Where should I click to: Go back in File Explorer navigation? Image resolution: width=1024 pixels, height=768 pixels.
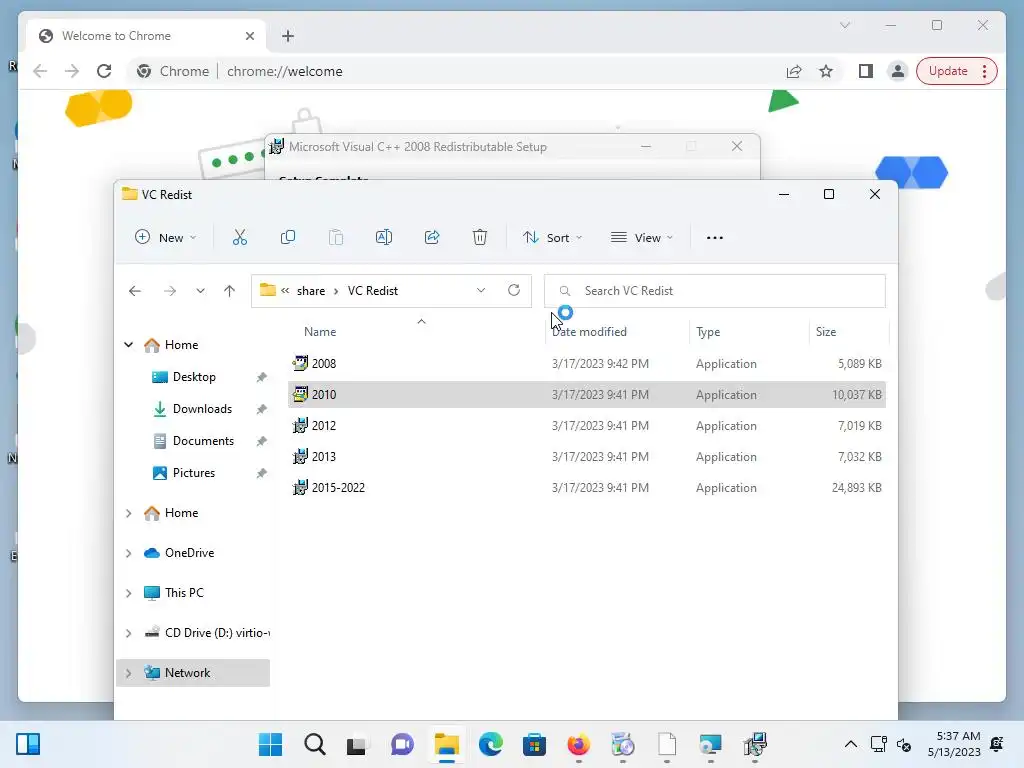tap(135, 291)
